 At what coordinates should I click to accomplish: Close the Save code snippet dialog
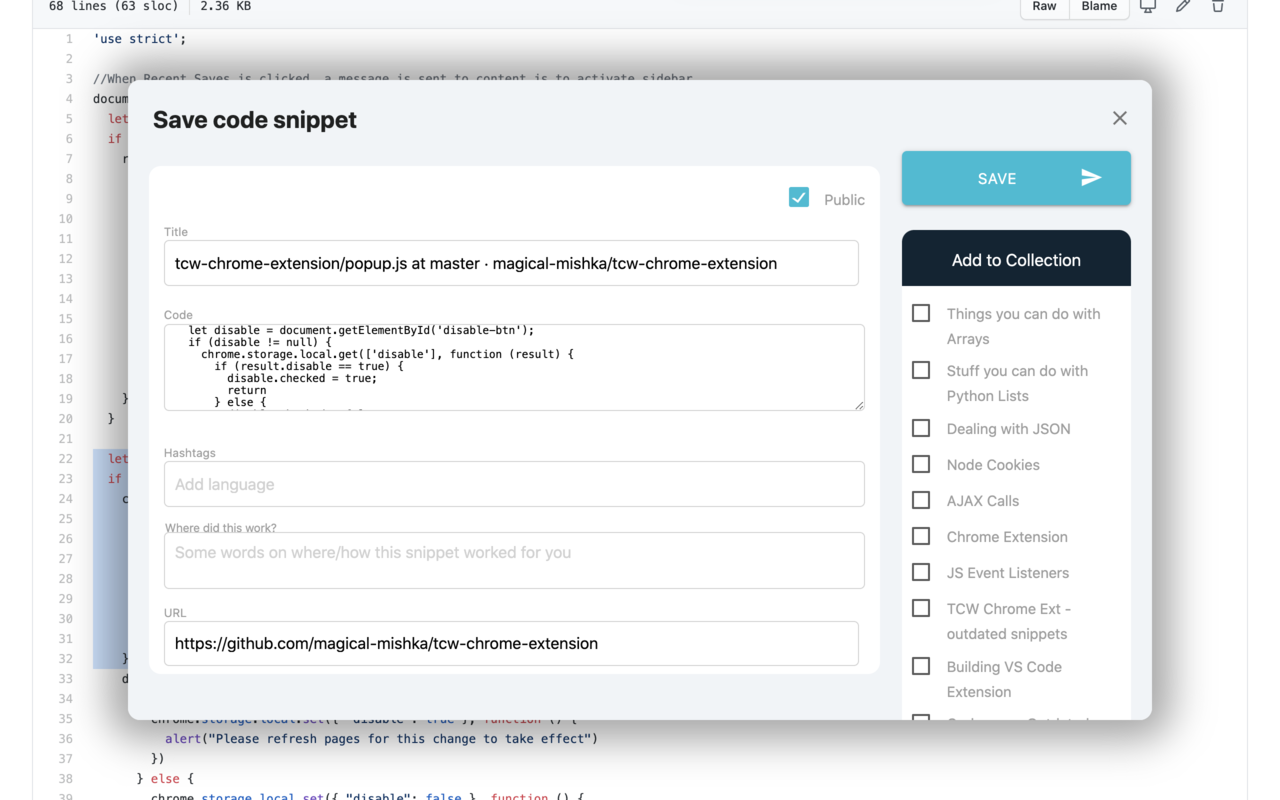coord(1119,118)
